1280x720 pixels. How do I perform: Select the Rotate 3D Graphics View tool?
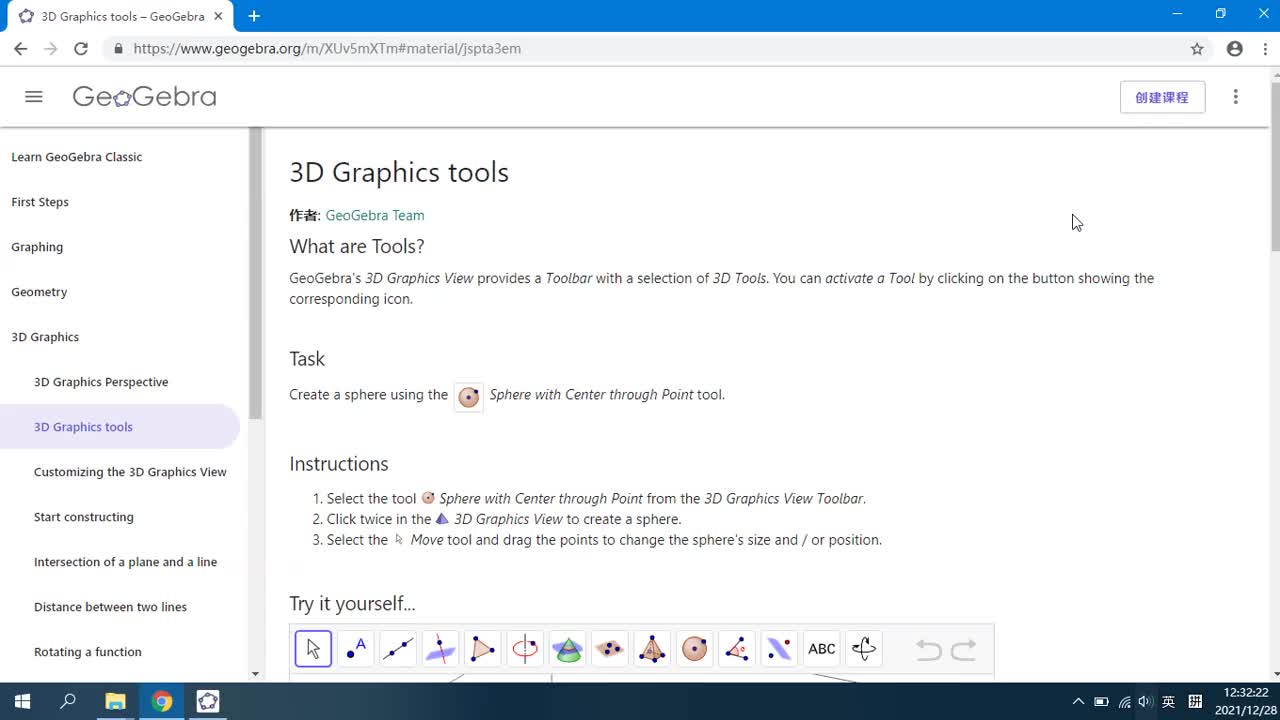(x=864, y=649)
